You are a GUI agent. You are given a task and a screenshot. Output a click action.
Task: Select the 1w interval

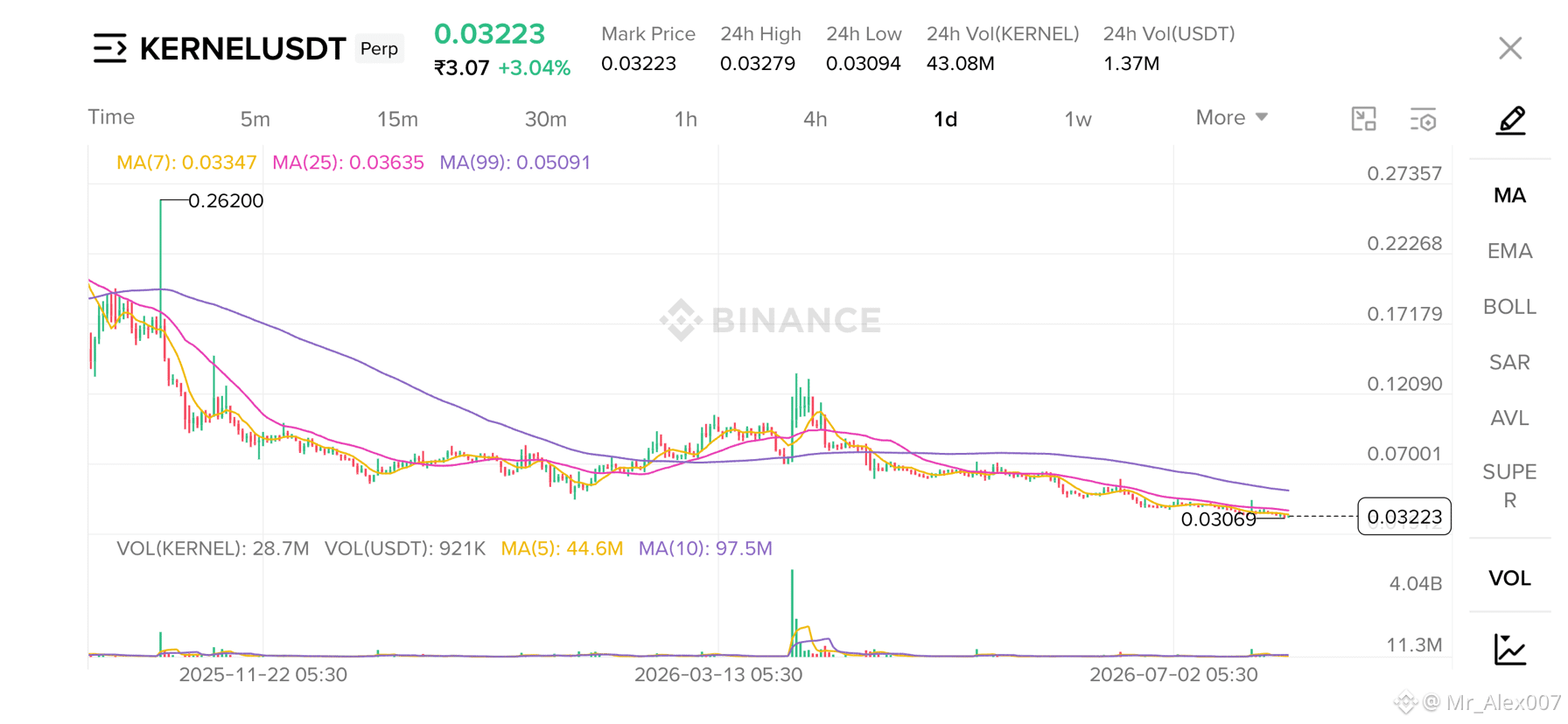click(x=1078, y=119)
